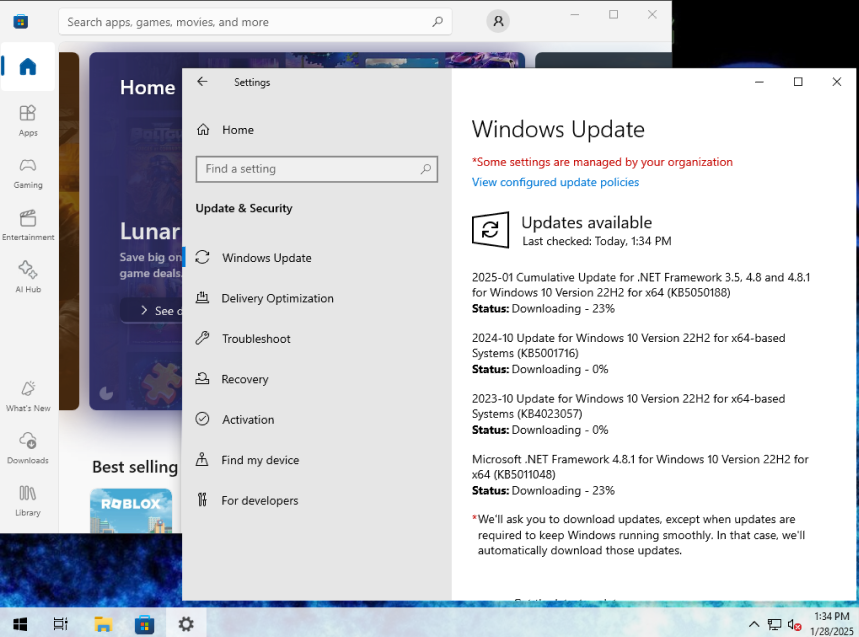This screenshot has height=637, width=859.
Task: Open Find my device settings
Action: [260, 460]
